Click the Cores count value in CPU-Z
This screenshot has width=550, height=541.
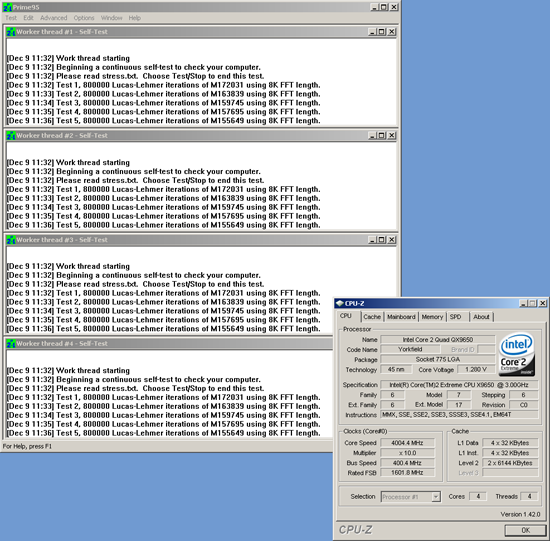pos(478,496)
